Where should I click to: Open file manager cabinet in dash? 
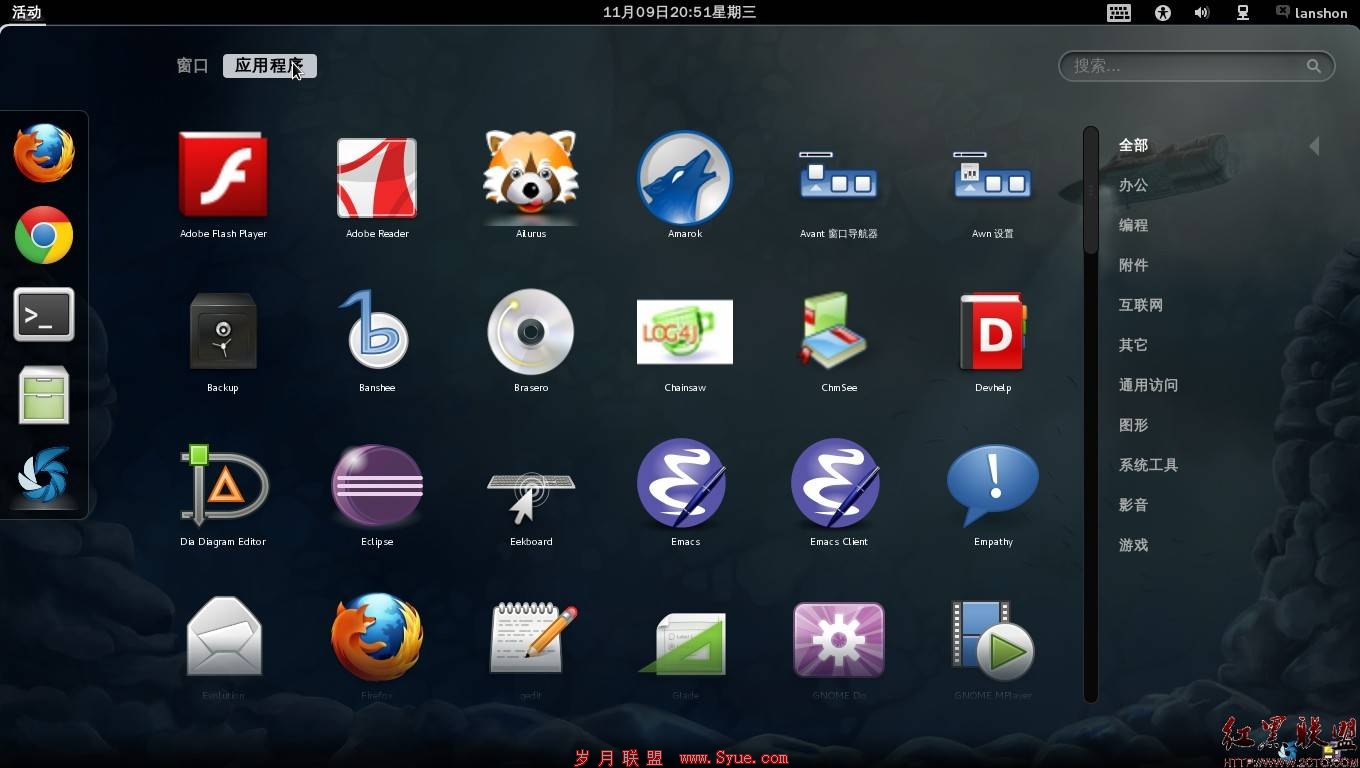coord(44,395)
